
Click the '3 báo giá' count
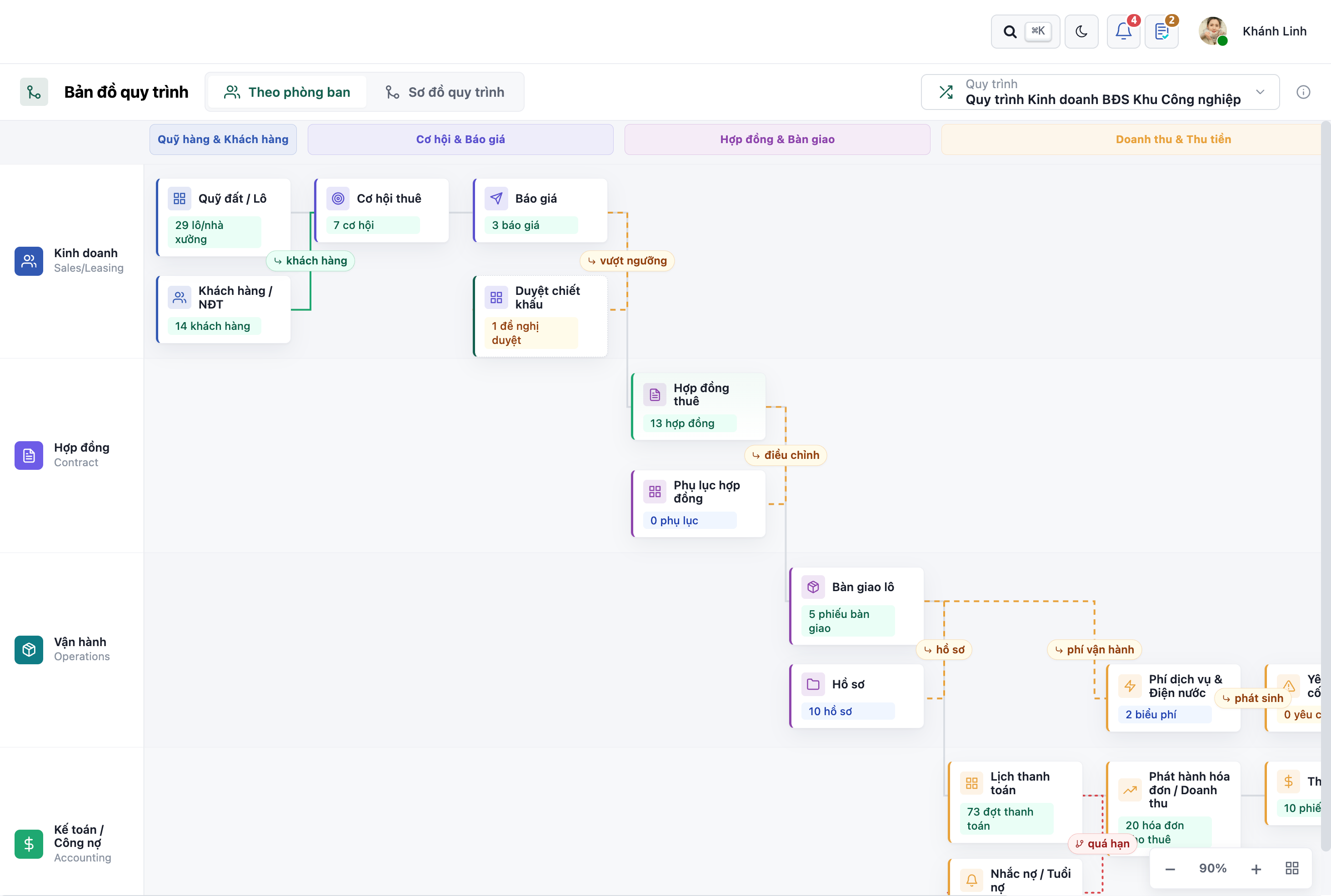coord(531,225)
